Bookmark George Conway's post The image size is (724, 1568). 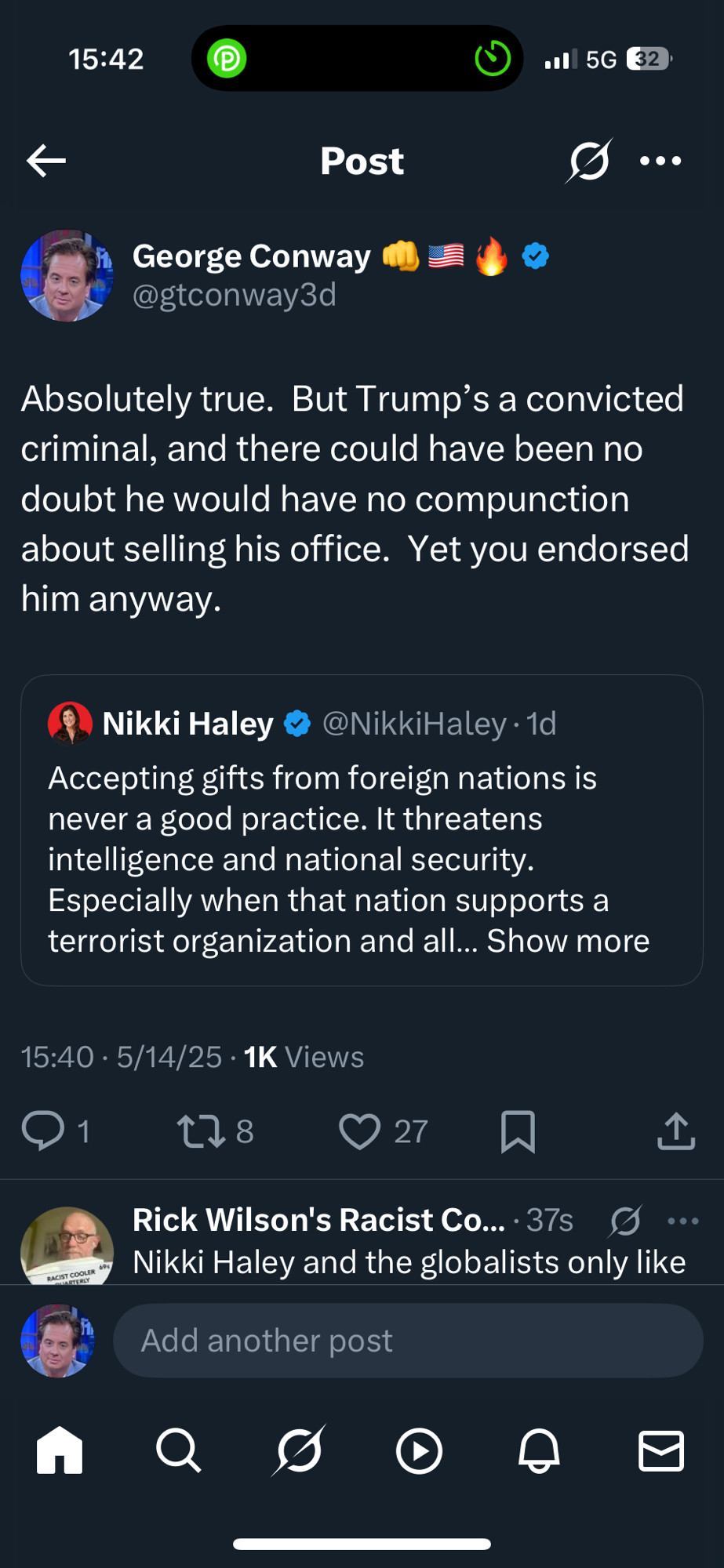pyautogui.click(x=518, y=1131)
